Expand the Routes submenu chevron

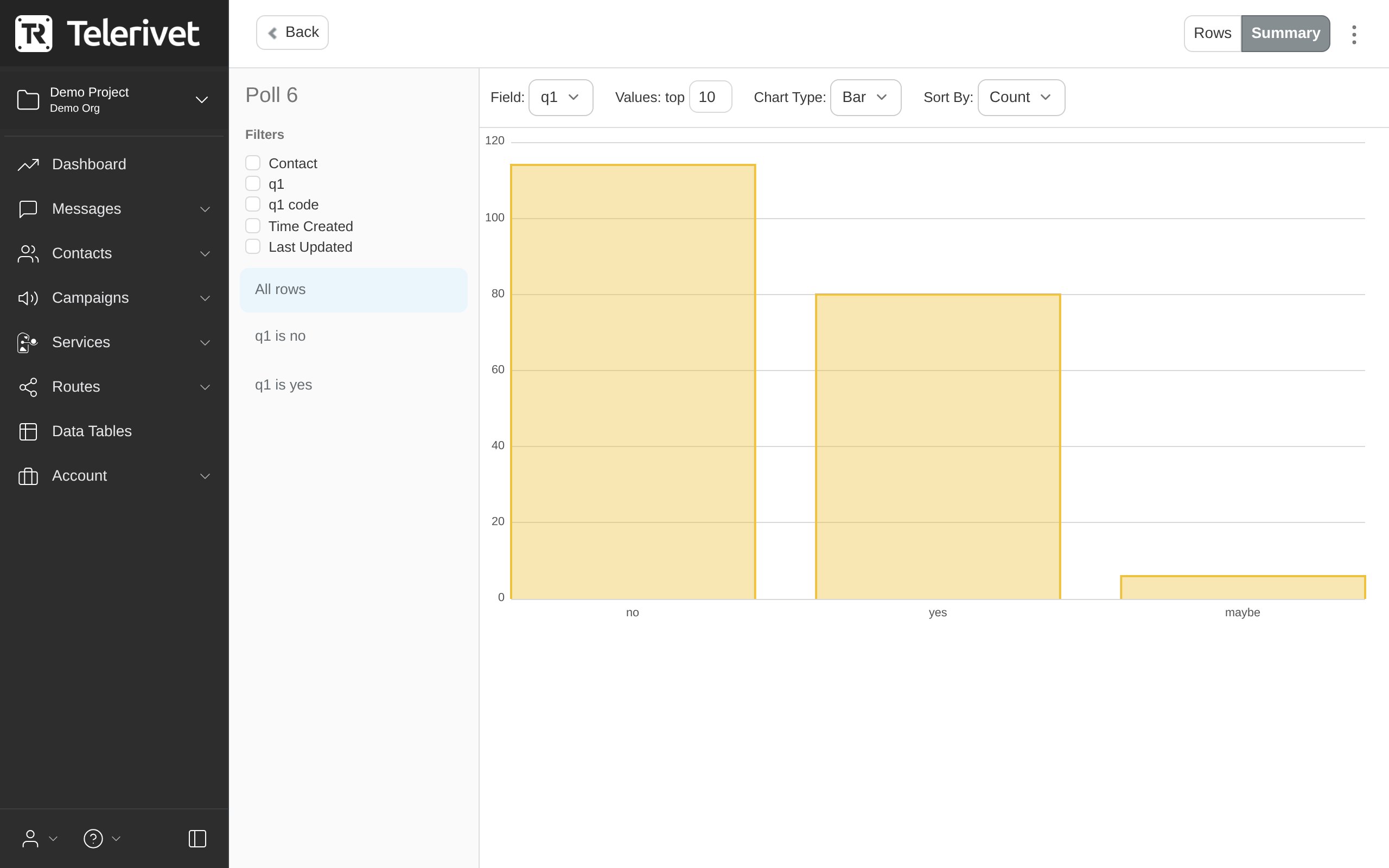205,387
